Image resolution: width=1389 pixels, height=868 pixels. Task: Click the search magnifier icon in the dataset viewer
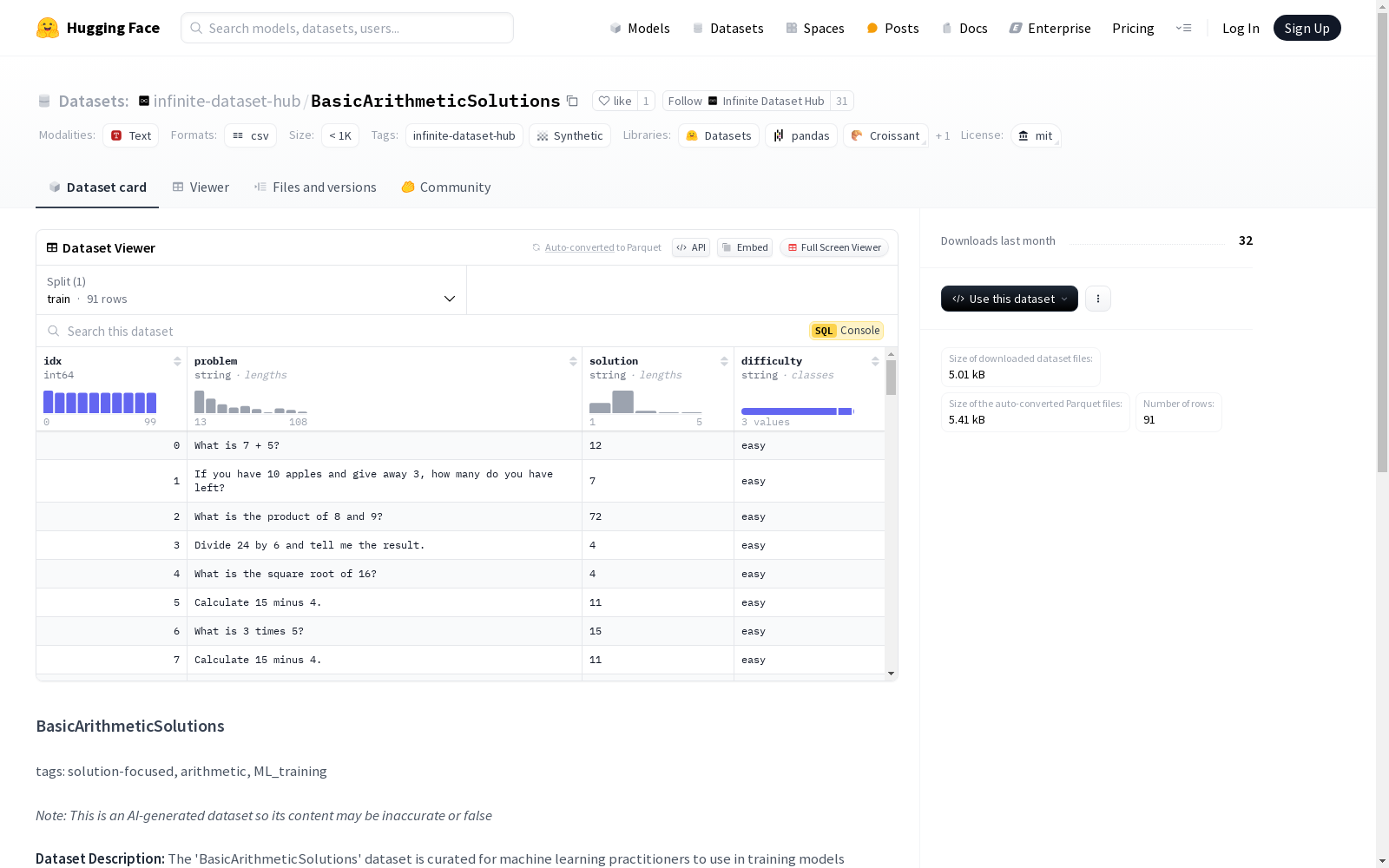[x=54, y=331]
